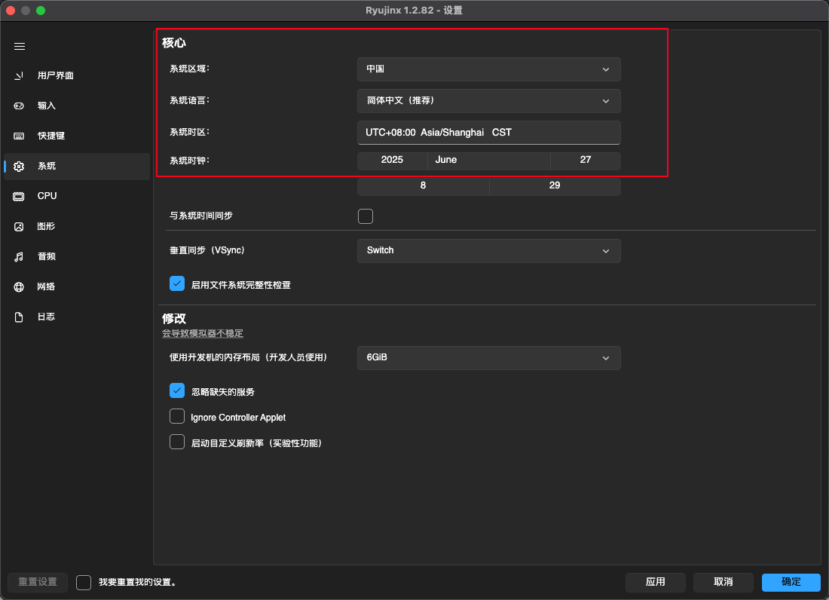Open the 输入 controller settings icon
Image resolution: width=829 pixels, height=600 pixels.
(19, 106)
